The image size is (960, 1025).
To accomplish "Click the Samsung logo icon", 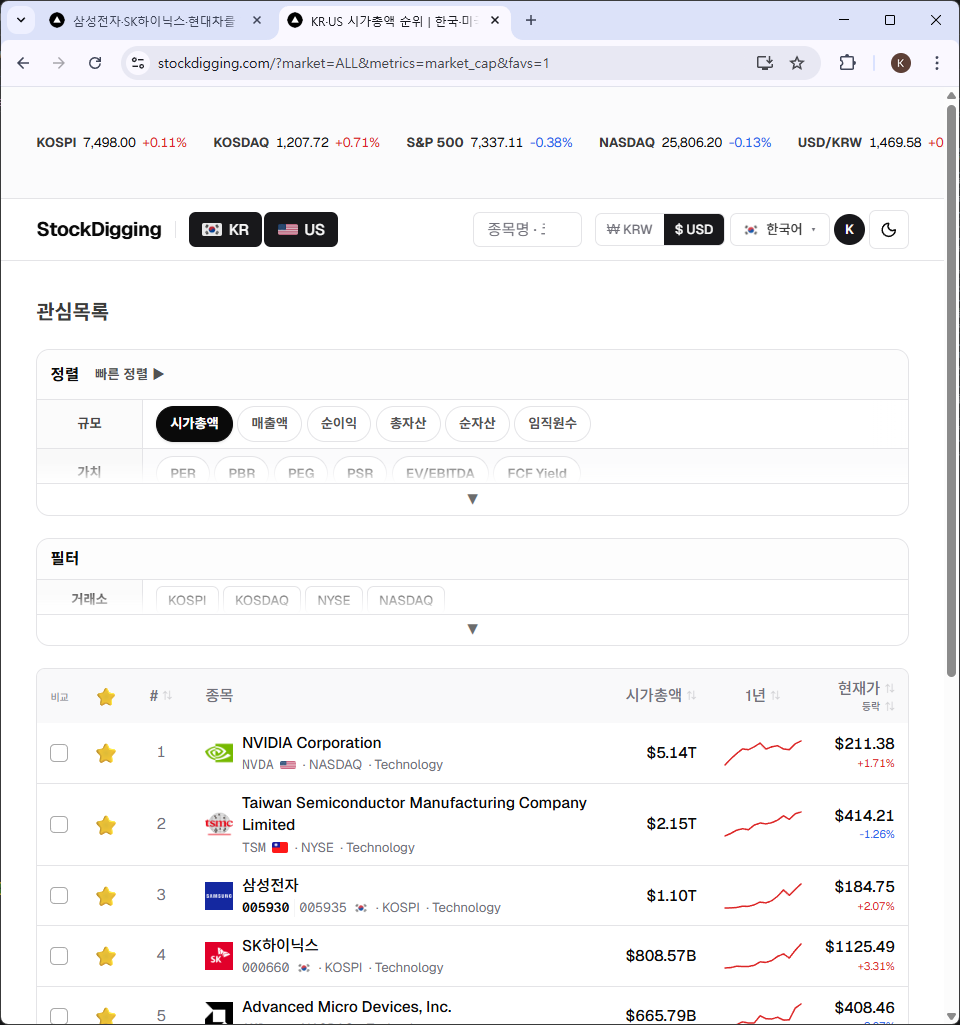I will click(219, 896).
